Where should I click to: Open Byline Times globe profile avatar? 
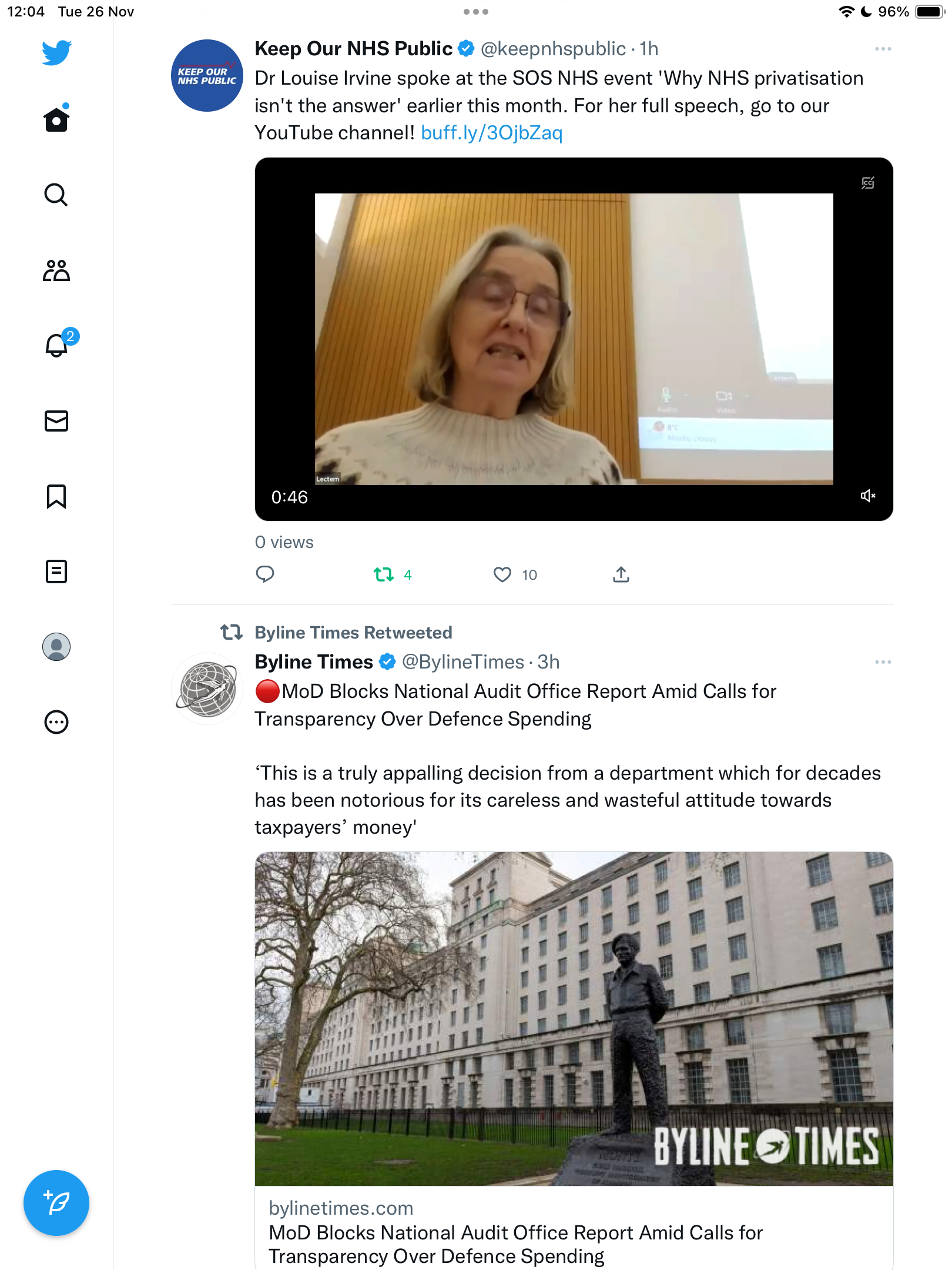pos(207,689)
